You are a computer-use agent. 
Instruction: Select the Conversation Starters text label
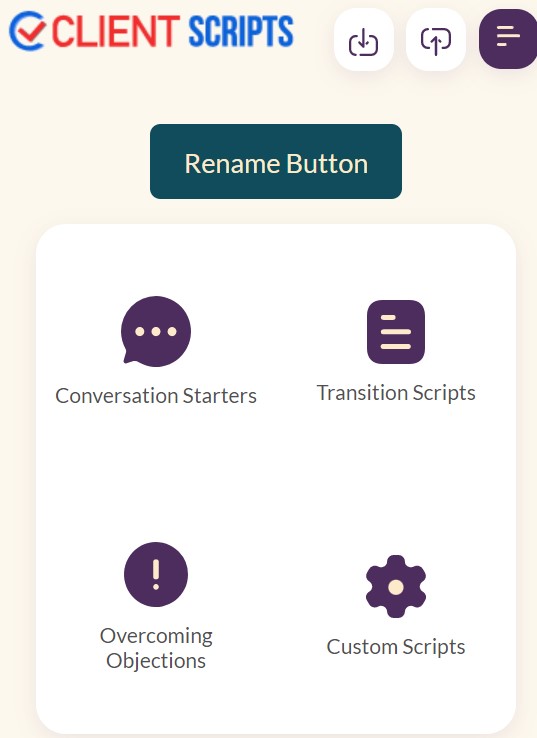tap(156, 396)
